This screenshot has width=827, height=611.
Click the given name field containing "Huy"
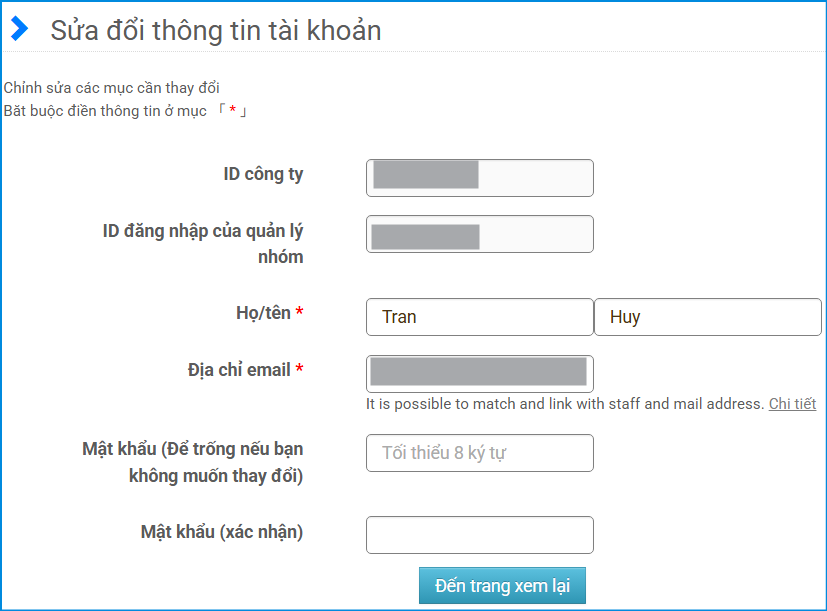(x=707, y=317)
